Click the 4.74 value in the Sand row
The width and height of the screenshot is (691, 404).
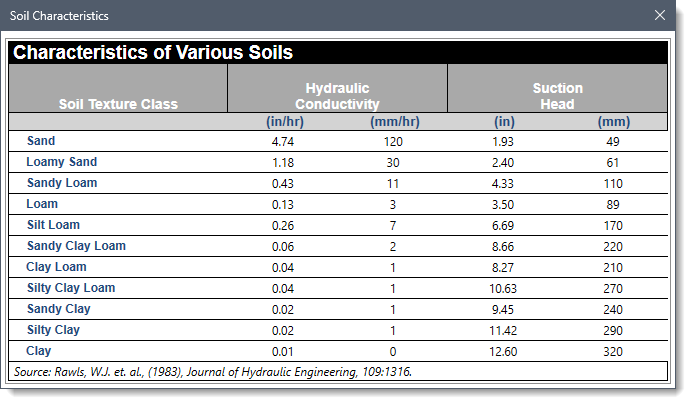click(x=283, y=142)
